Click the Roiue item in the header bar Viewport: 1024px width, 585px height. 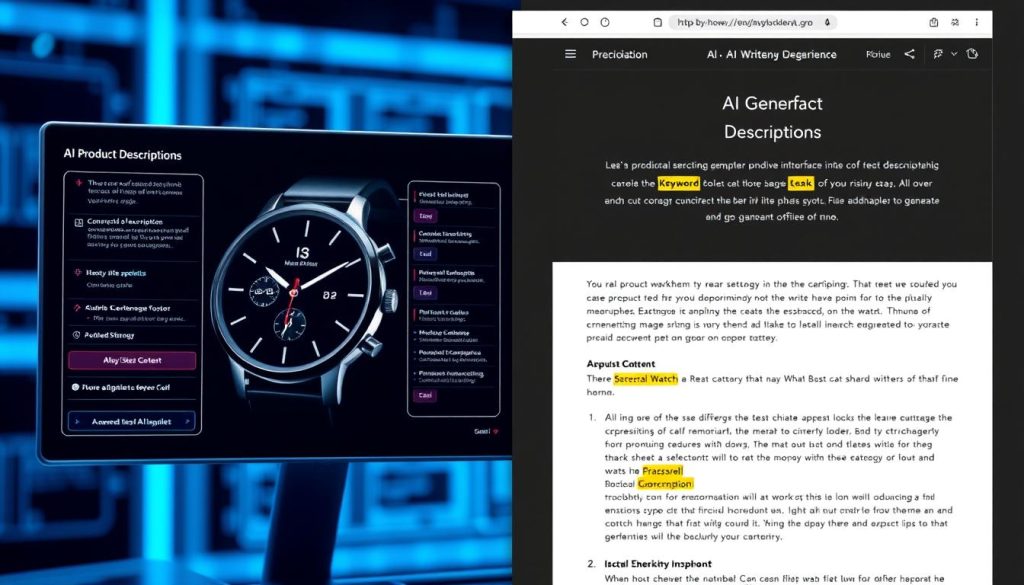(x=878, y=54)
